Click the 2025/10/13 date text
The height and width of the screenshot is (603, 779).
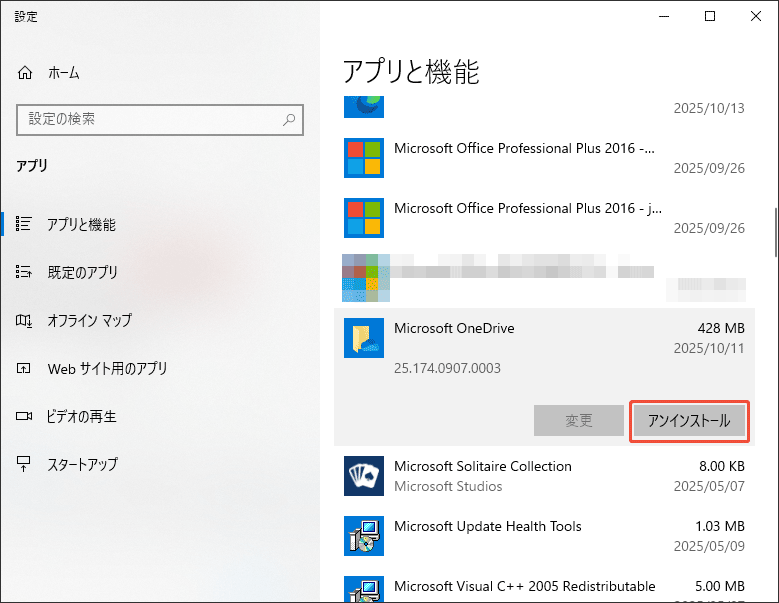tap(709, 108)
